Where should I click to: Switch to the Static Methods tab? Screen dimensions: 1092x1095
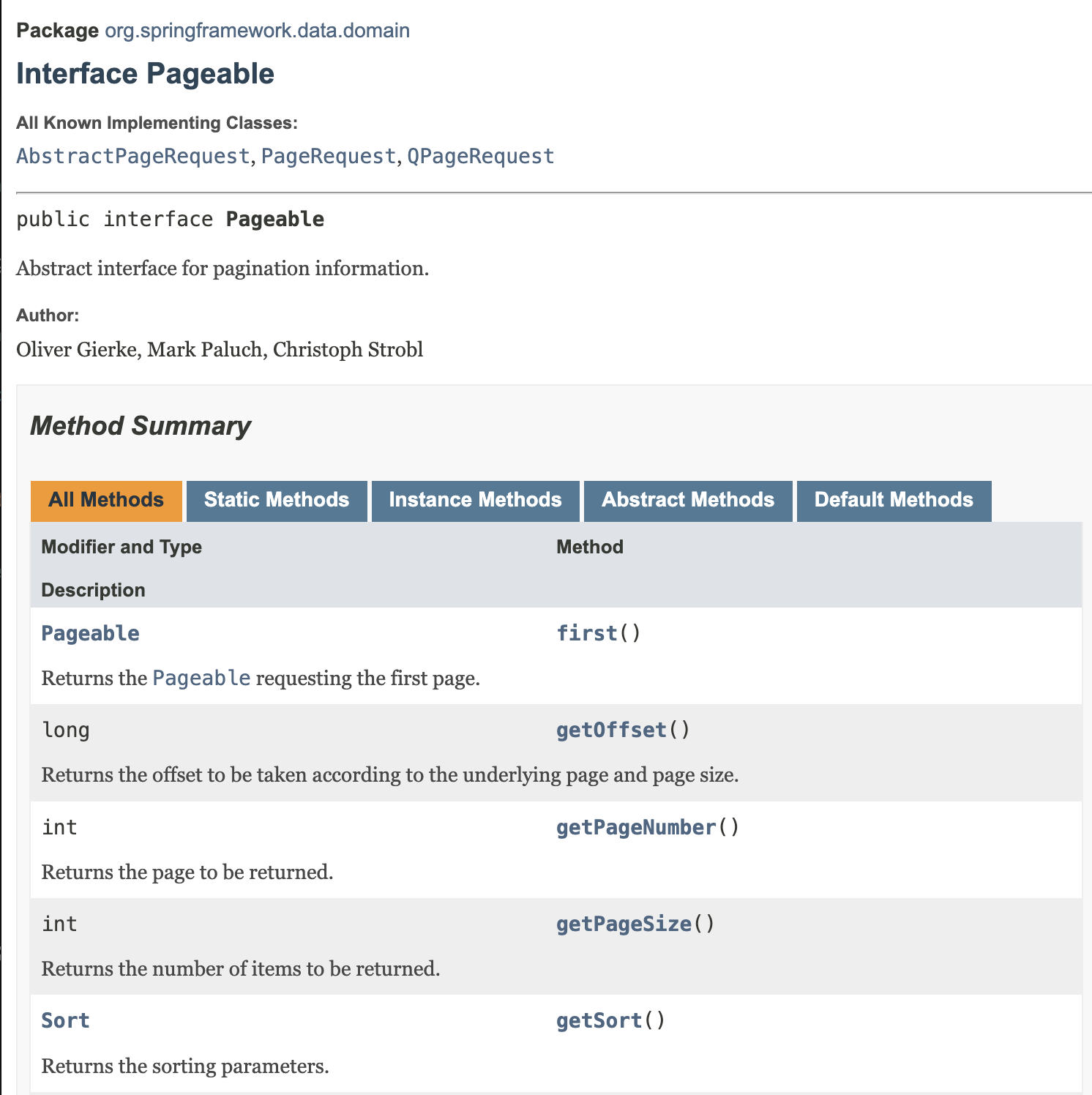277,501
